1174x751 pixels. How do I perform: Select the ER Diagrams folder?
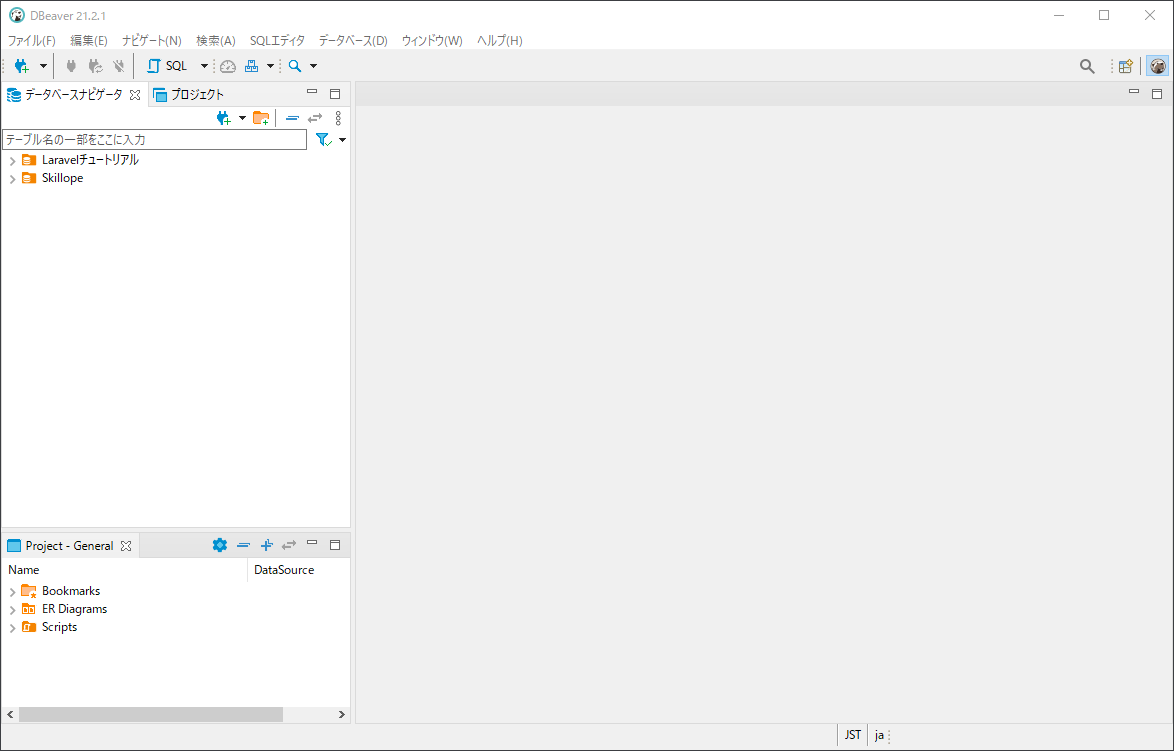pos(74,609)
